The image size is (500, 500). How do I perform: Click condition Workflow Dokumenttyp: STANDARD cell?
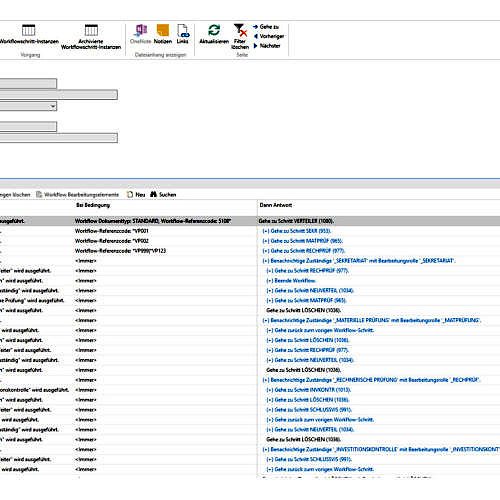153,221
